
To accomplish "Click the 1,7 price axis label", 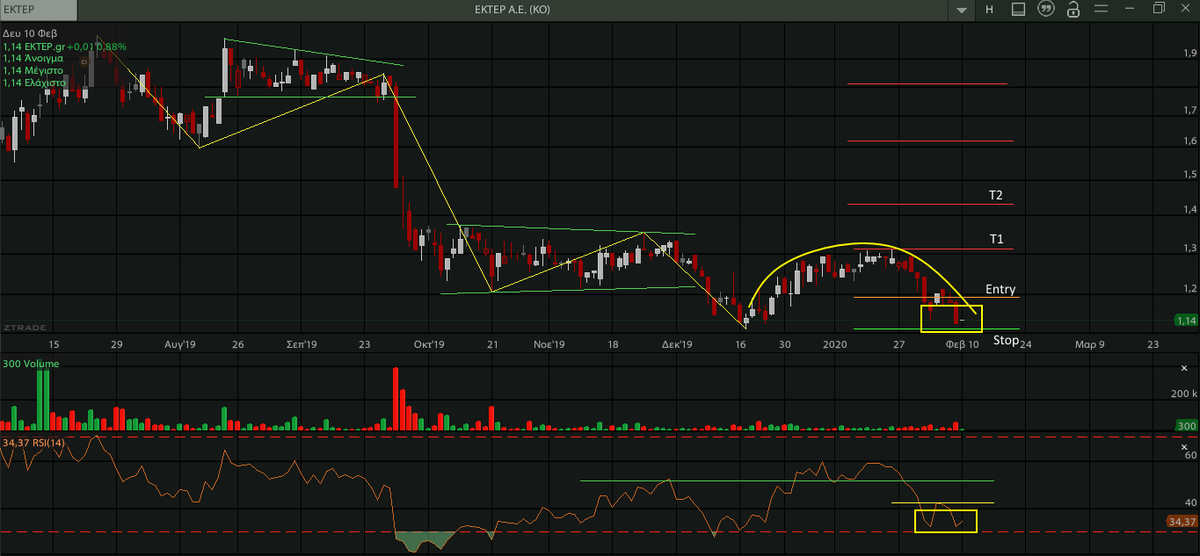I will click(x=1190, y=110).
